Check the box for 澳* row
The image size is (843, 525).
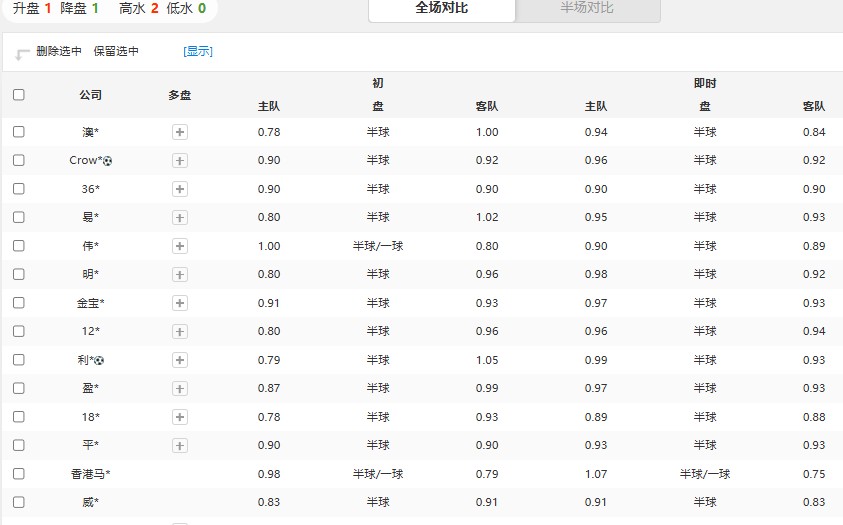coord(19,132)
